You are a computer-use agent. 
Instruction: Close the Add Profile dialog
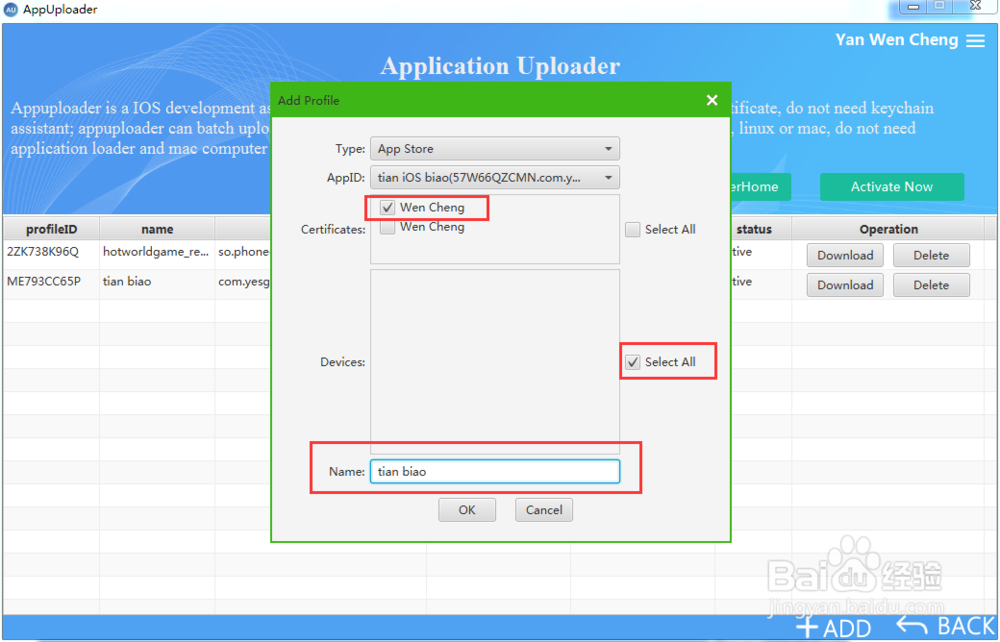712,100
